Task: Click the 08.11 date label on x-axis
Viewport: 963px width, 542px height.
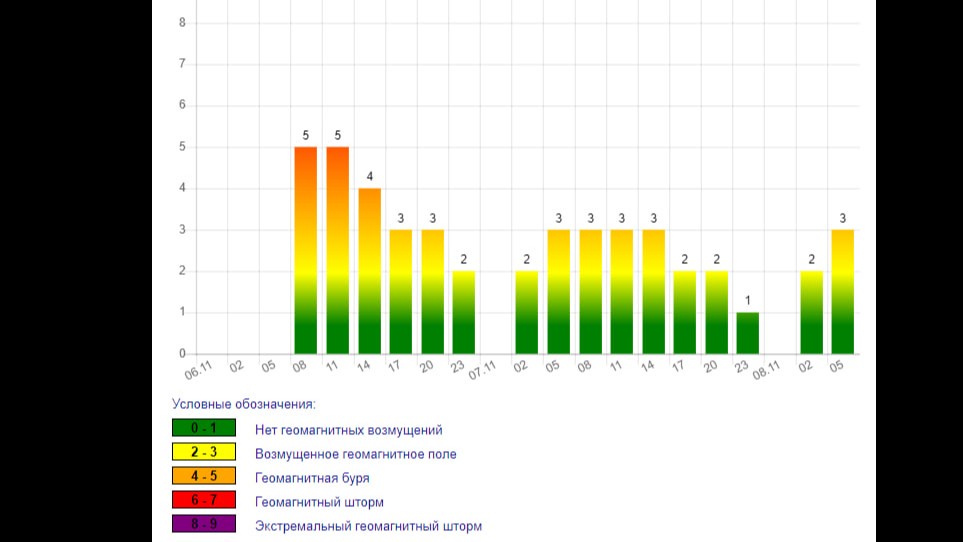Action: (767, 371)
